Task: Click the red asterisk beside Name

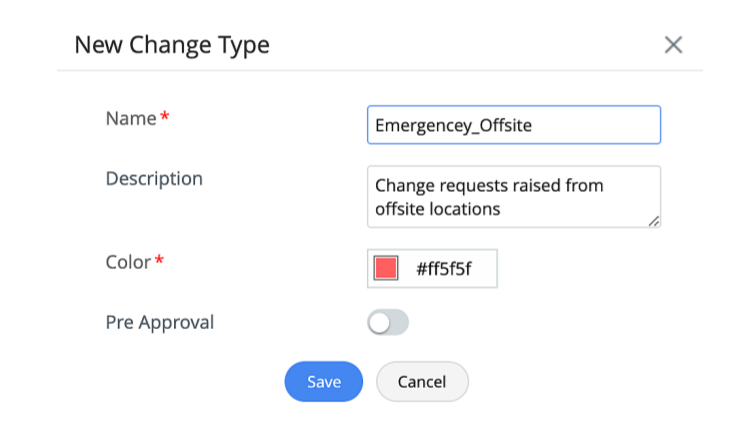Action: [165, 118]
